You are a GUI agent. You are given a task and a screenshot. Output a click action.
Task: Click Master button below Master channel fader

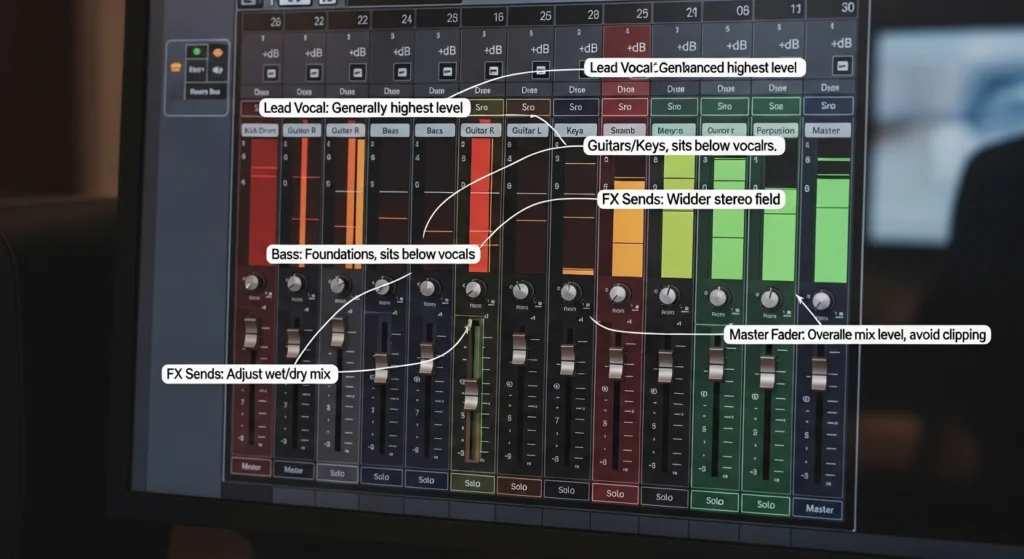tap(819, 509)
